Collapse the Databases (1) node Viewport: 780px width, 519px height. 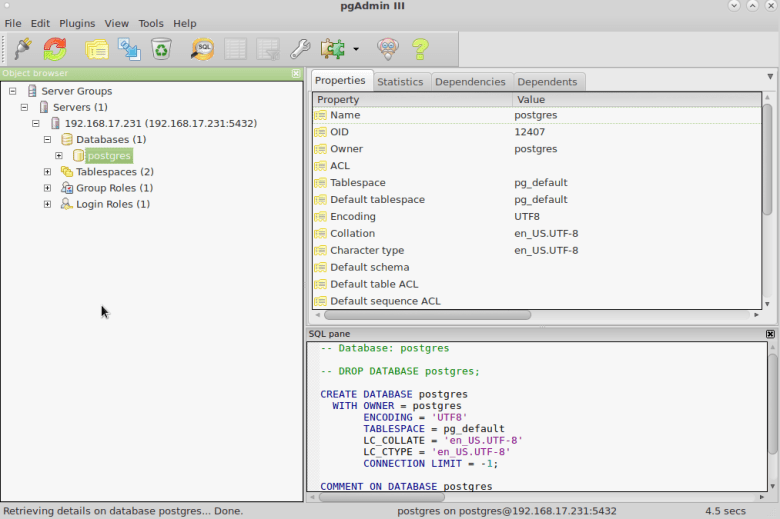(47, 139)
